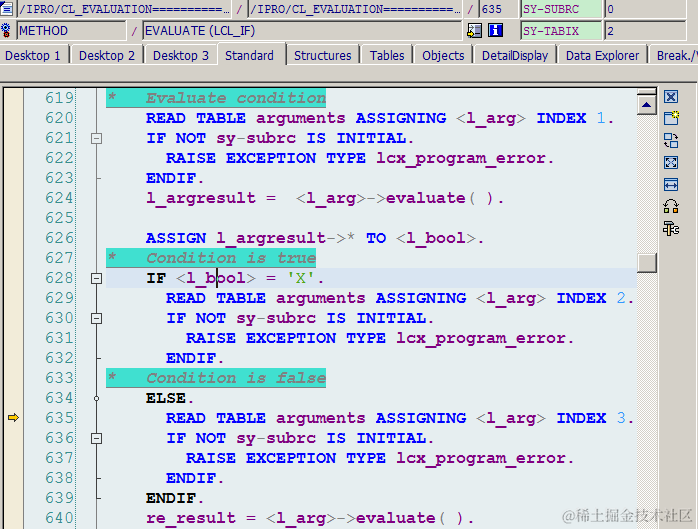Click the line number field showing 635
The width and height of the screenshot is (698, 529).
[499, 9]
